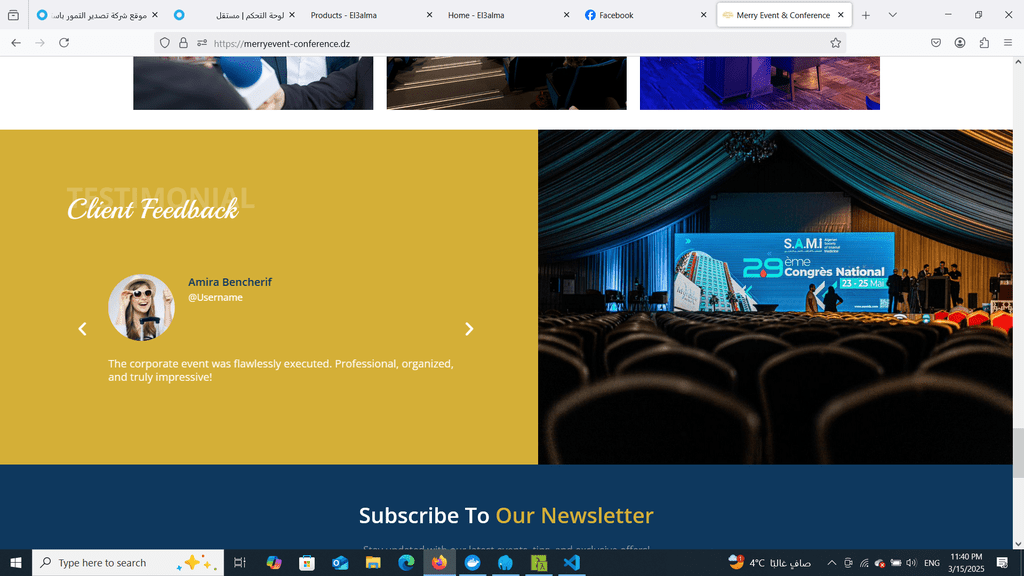Open Microsoft Store from taskbar

[307, 562]
